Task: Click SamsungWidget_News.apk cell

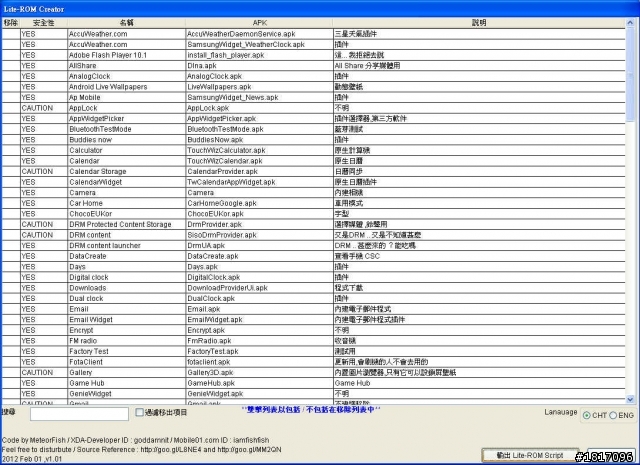Action: [259, 98]
